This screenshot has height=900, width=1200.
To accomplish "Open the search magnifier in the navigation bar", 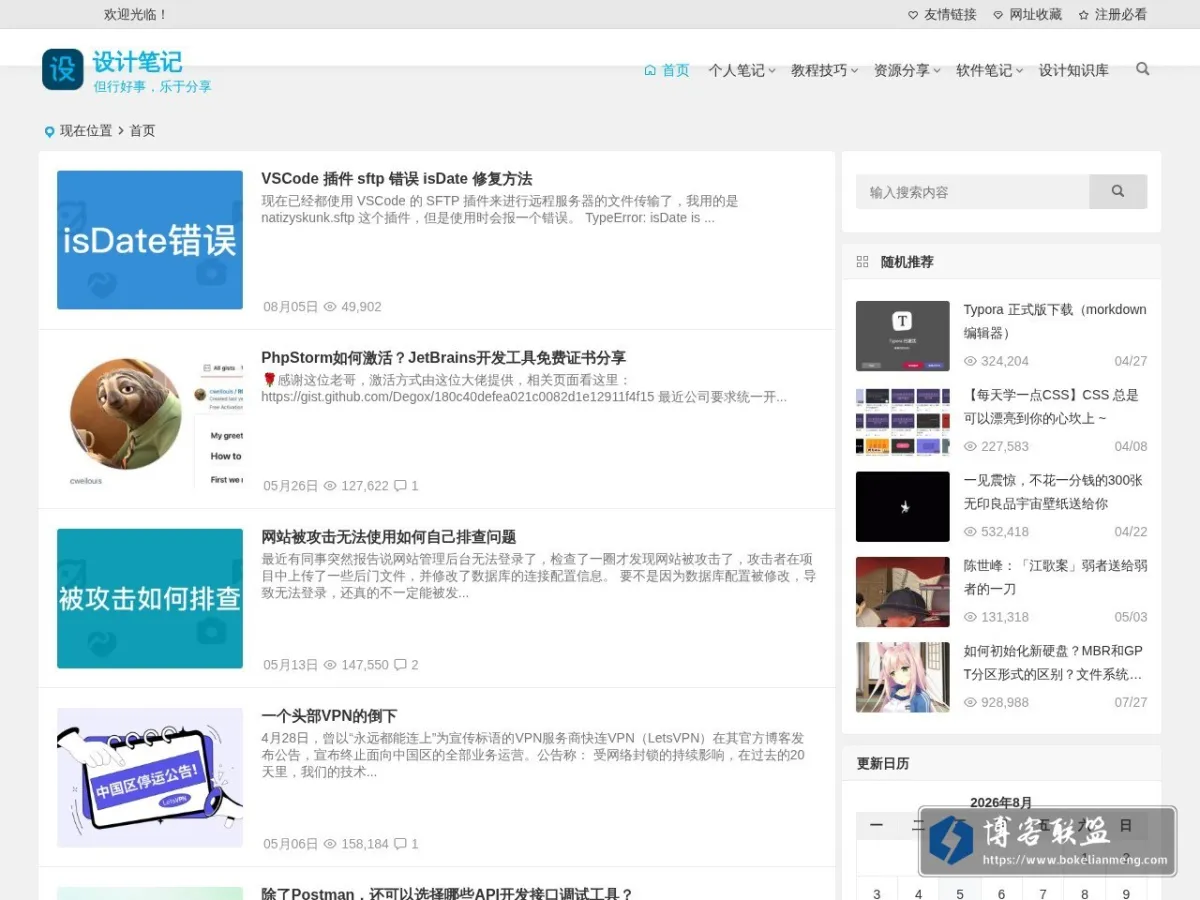I will coord(1143,69).
